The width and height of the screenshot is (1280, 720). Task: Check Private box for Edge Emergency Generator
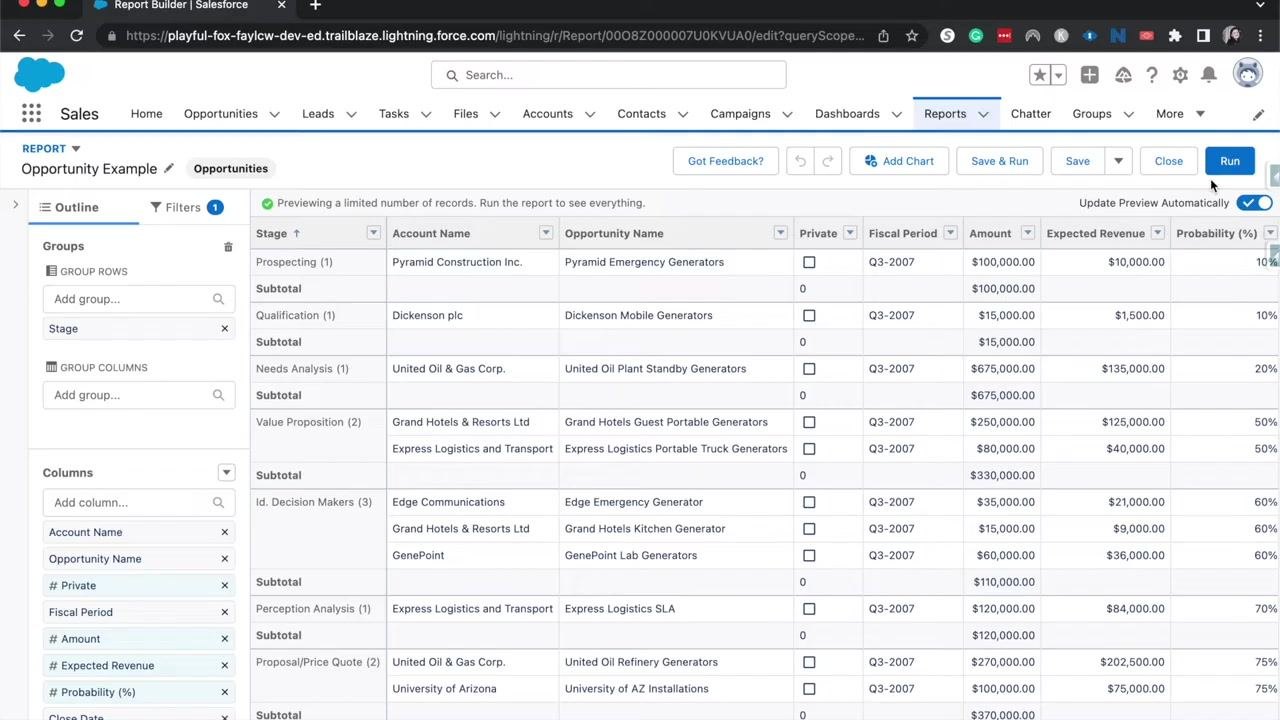click(809, 502)
